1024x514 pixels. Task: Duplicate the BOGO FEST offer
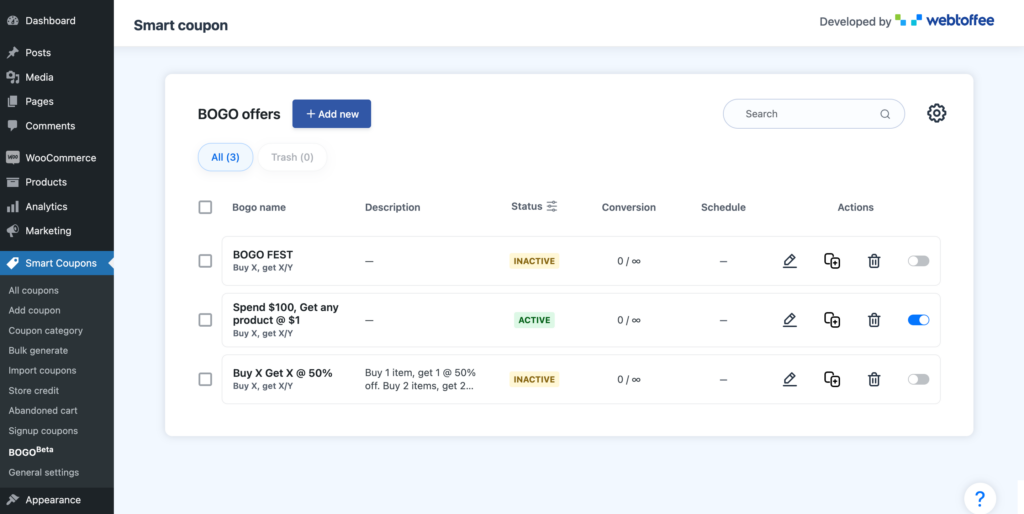(832, 261)
